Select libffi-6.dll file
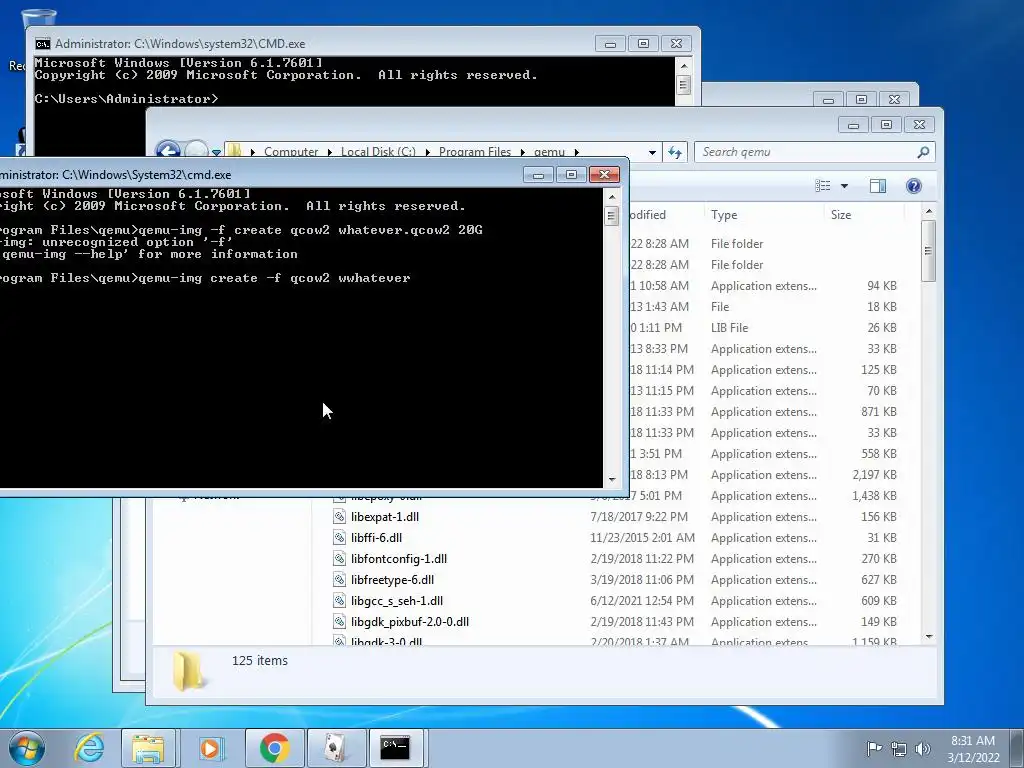Viewport: 1024px width, 768px height. [x=376, y=537]
